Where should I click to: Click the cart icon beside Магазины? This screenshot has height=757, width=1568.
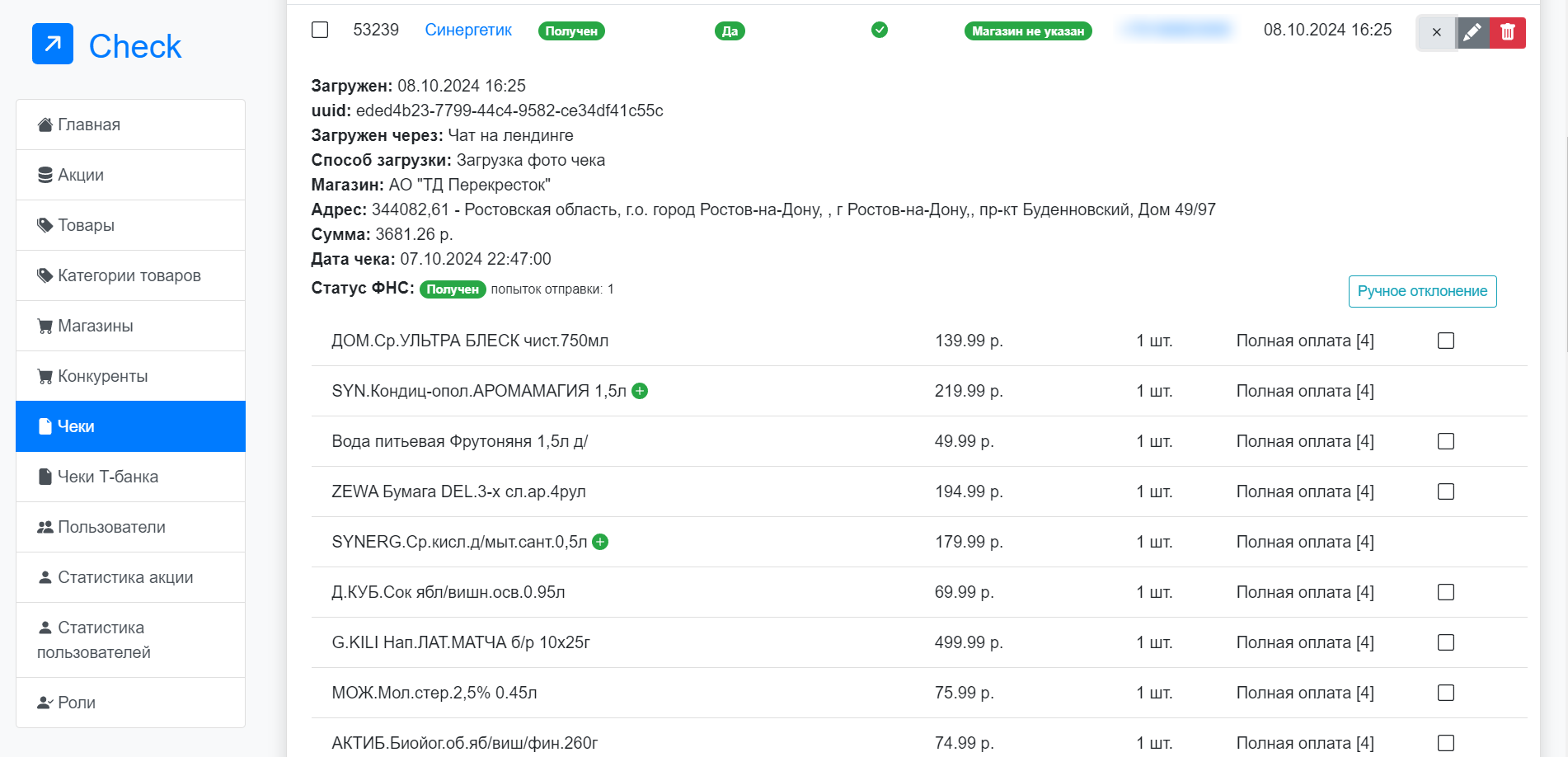[45, 326]
